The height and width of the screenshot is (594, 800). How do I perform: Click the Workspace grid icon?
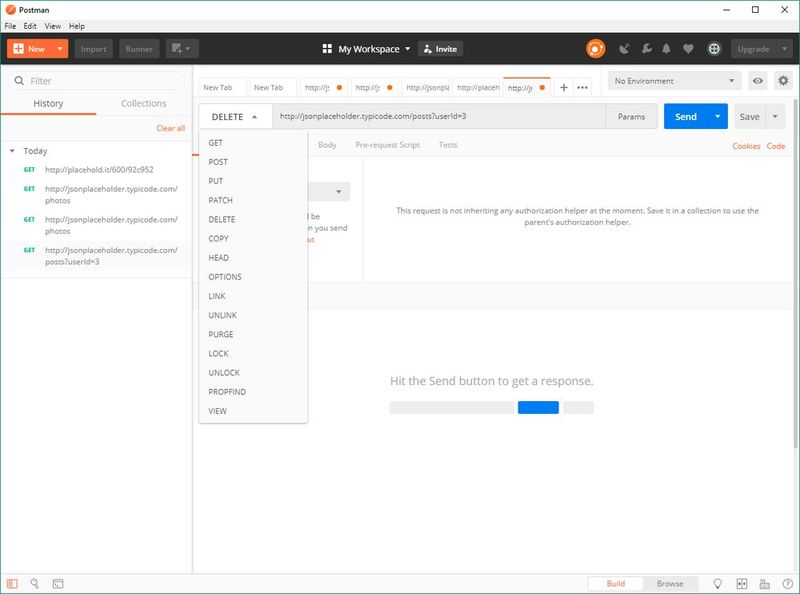(327, 48)
